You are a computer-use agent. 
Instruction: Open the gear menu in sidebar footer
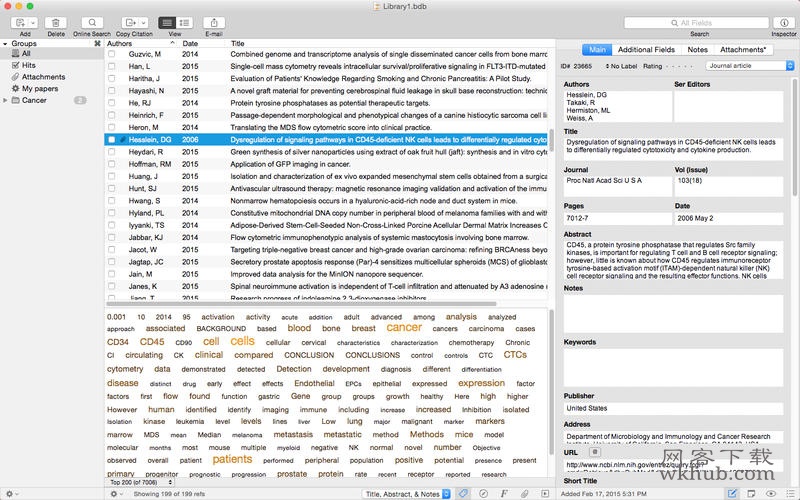10,494
